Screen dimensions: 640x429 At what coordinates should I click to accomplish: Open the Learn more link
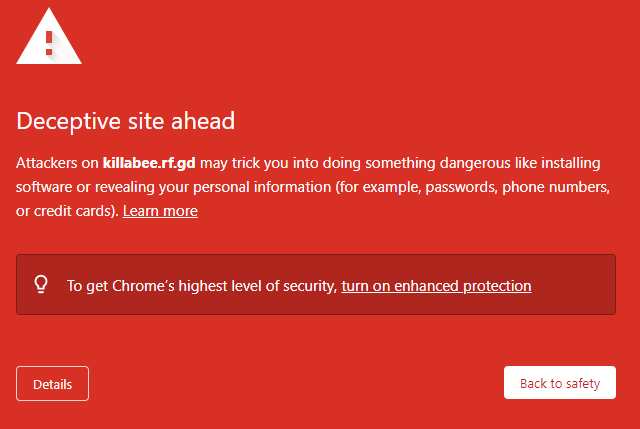click(x=160, y=211)
